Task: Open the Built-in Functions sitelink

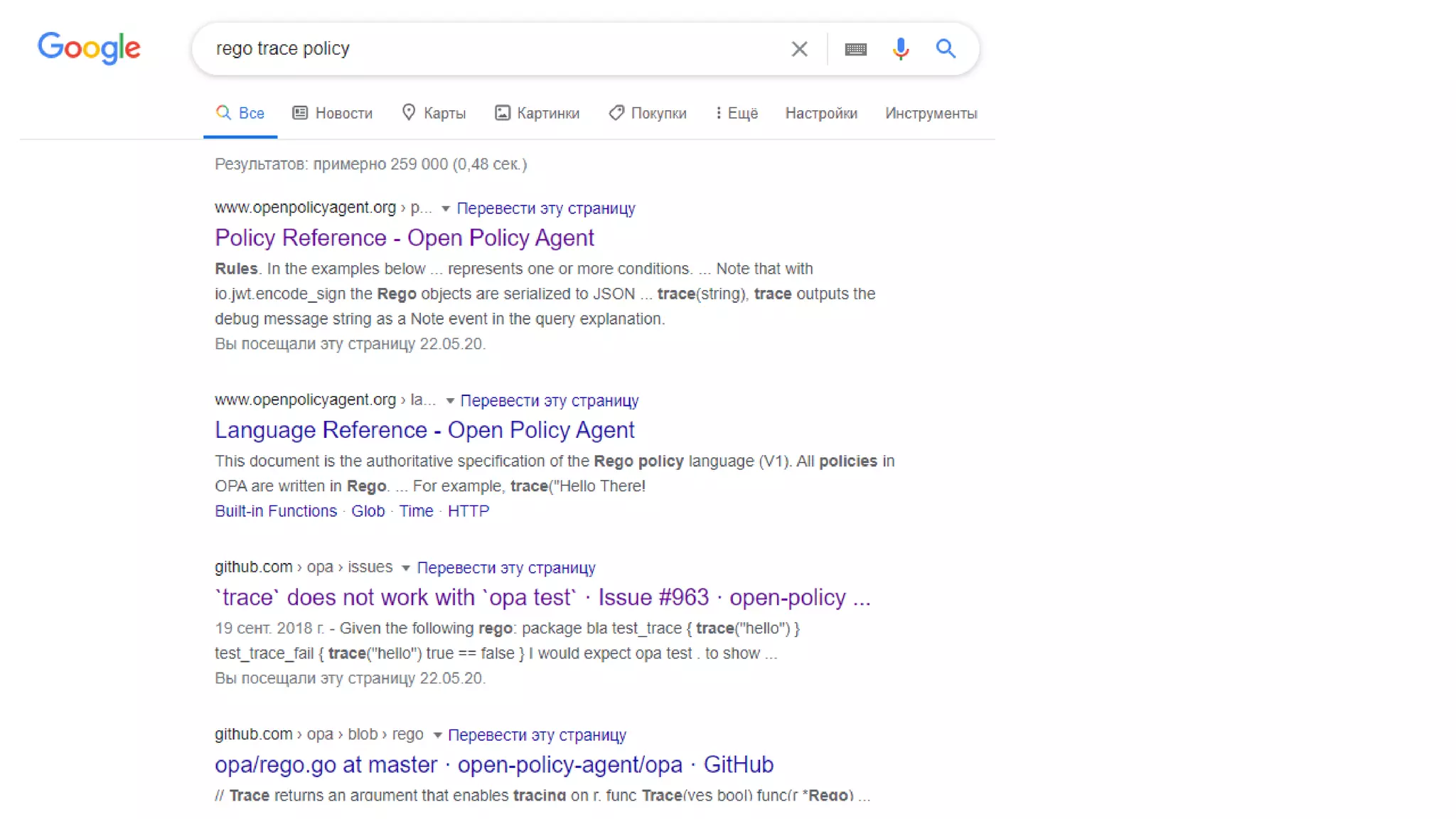Action: pyautogui.click(x=276, y=511)
